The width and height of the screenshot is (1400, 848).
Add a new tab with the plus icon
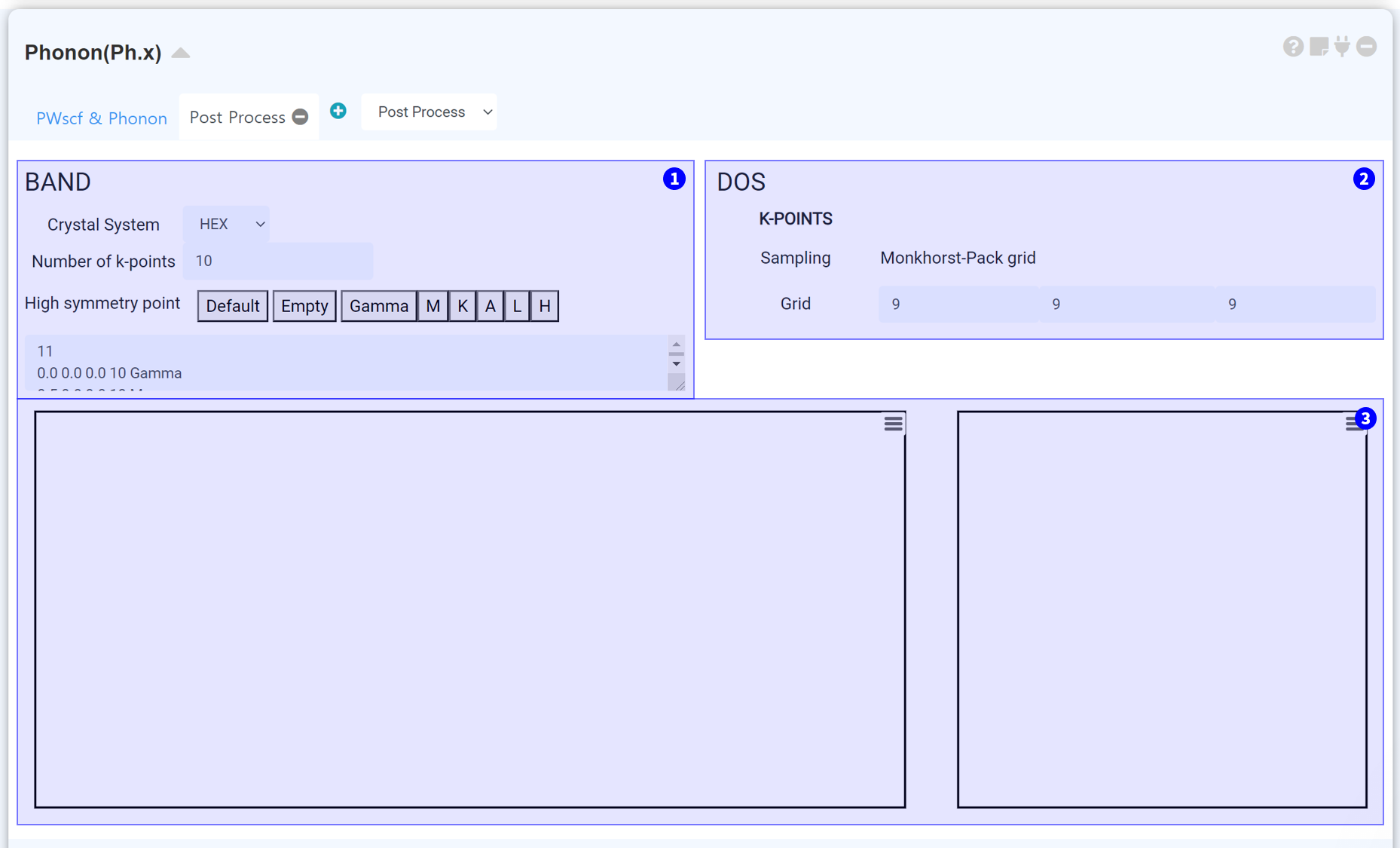click(338, 111)
